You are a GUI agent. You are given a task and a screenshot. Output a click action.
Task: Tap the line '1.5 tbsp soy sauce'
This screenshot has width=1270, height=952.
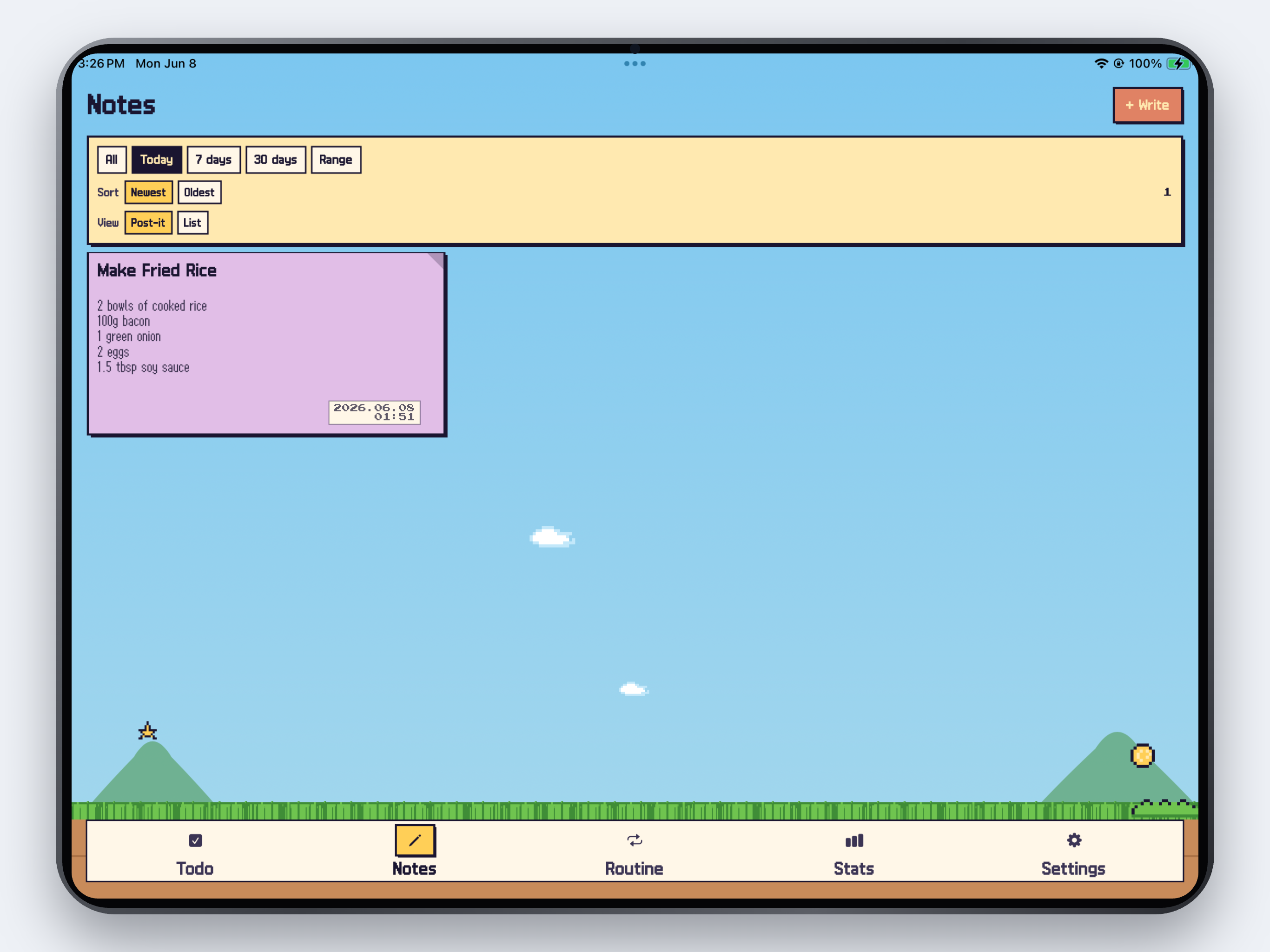pos(144,368)
